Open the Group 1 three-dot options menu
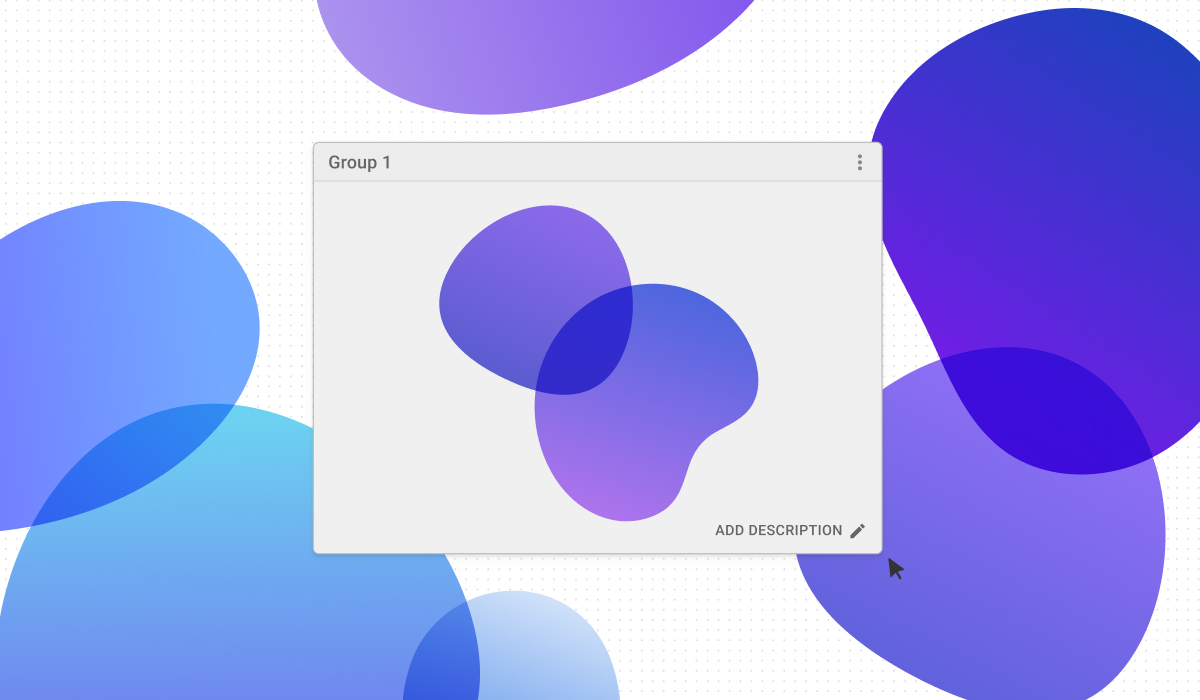Screen dimensions: 1200x700 [x=859, y=162]
